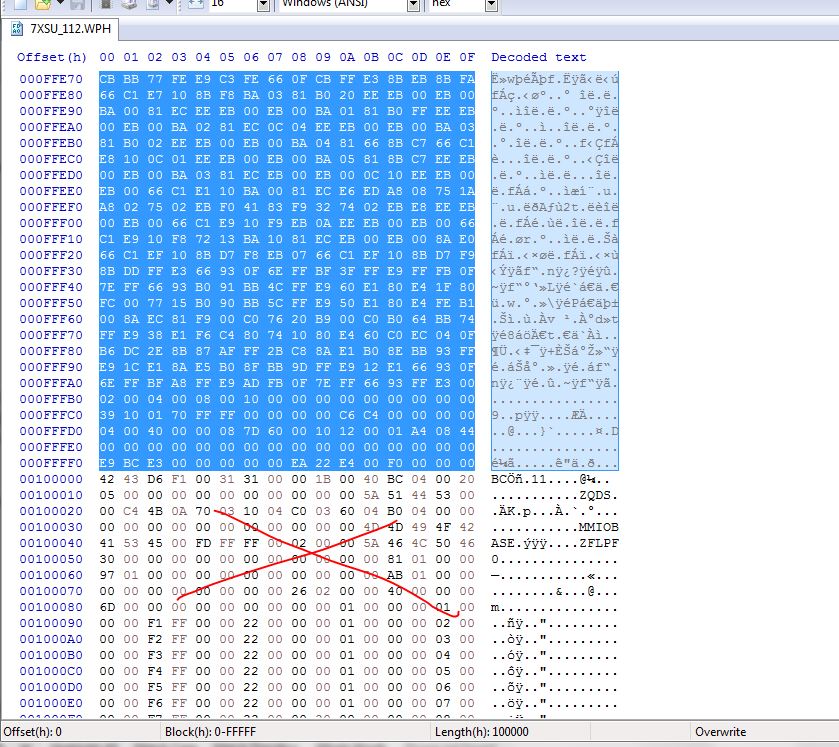The width and height of the screenshot is (839, 747).
Task: Click offset row 000FFFF0
Action: tap(51, 463)
